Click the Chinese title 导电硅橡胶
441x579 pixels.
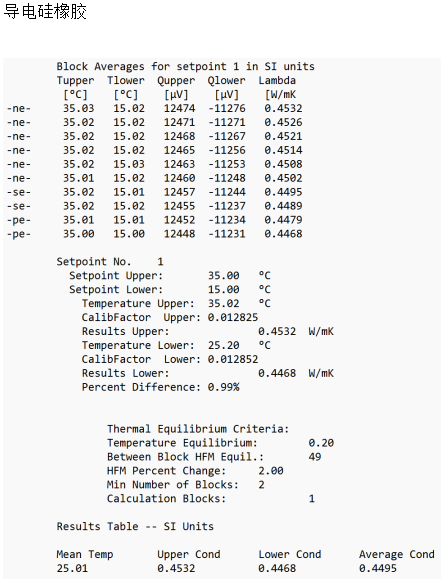(45, 11)
